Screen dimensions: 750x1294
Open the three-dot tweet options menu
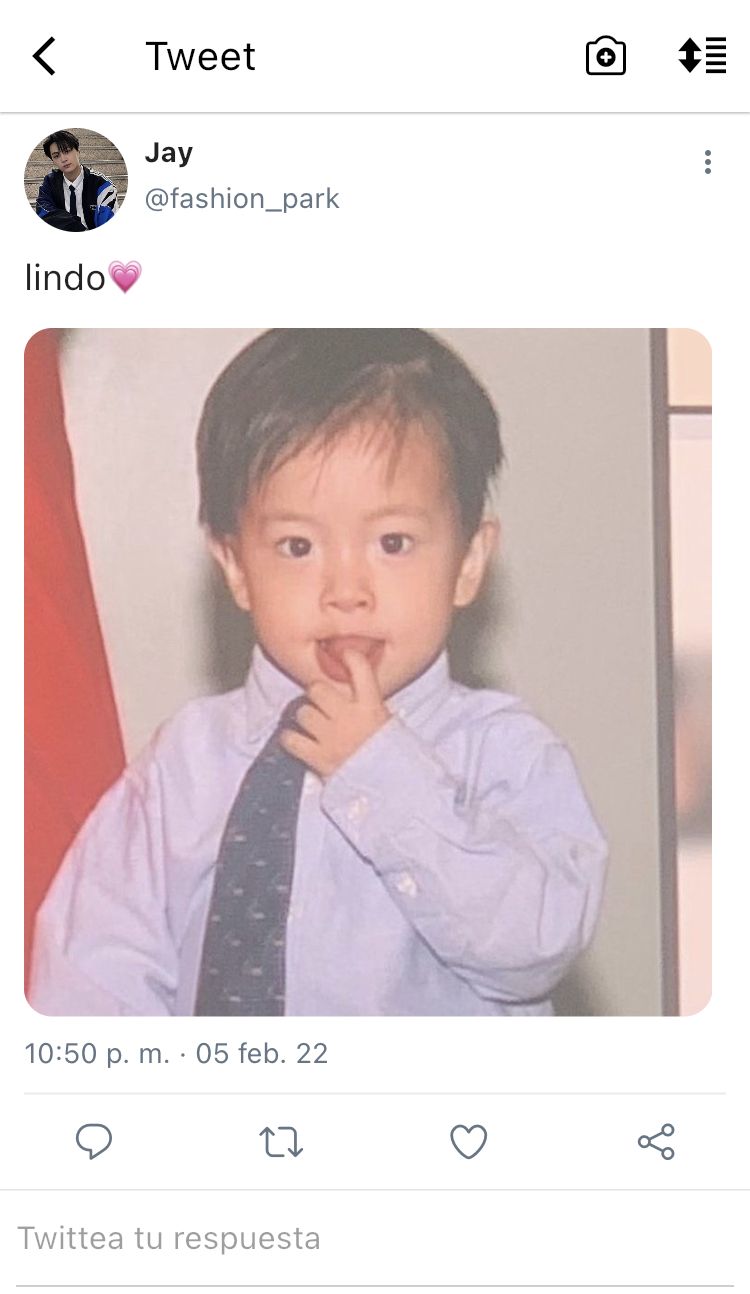[x=707, y=162]
